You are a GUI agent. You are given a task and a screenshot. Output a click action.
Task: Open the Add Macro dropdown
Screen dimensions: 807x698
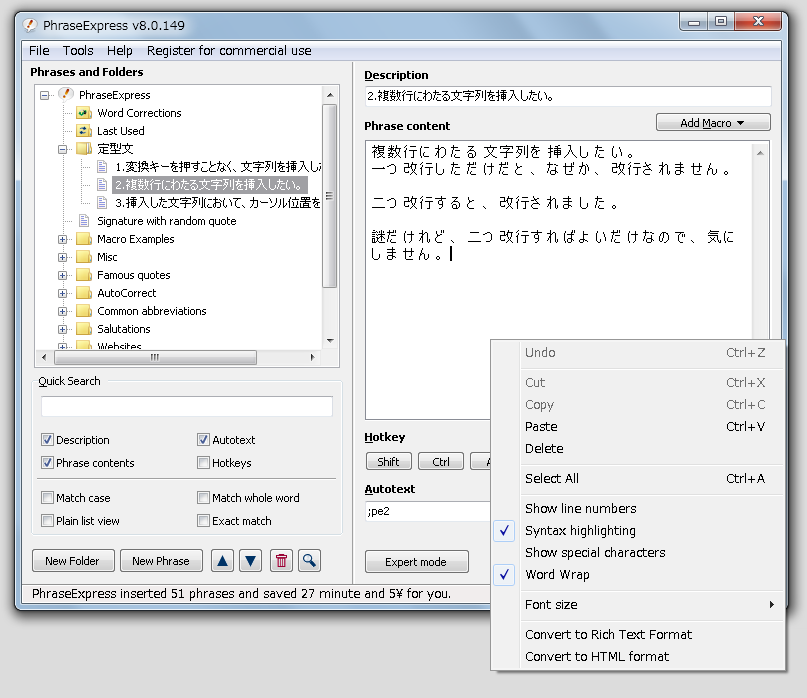[713, 123]
